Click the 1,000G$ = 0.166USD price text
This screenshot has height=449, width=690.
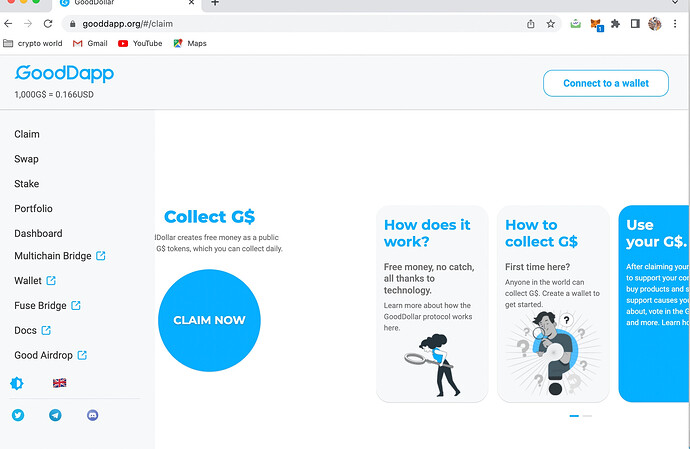54,95
